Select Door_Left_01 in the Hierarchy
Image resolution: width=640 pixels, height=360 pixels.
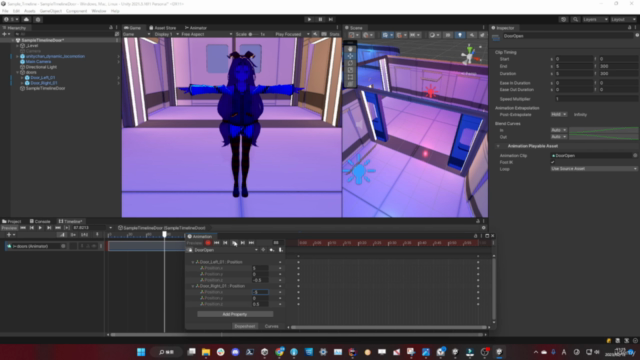tap(42, 78)
